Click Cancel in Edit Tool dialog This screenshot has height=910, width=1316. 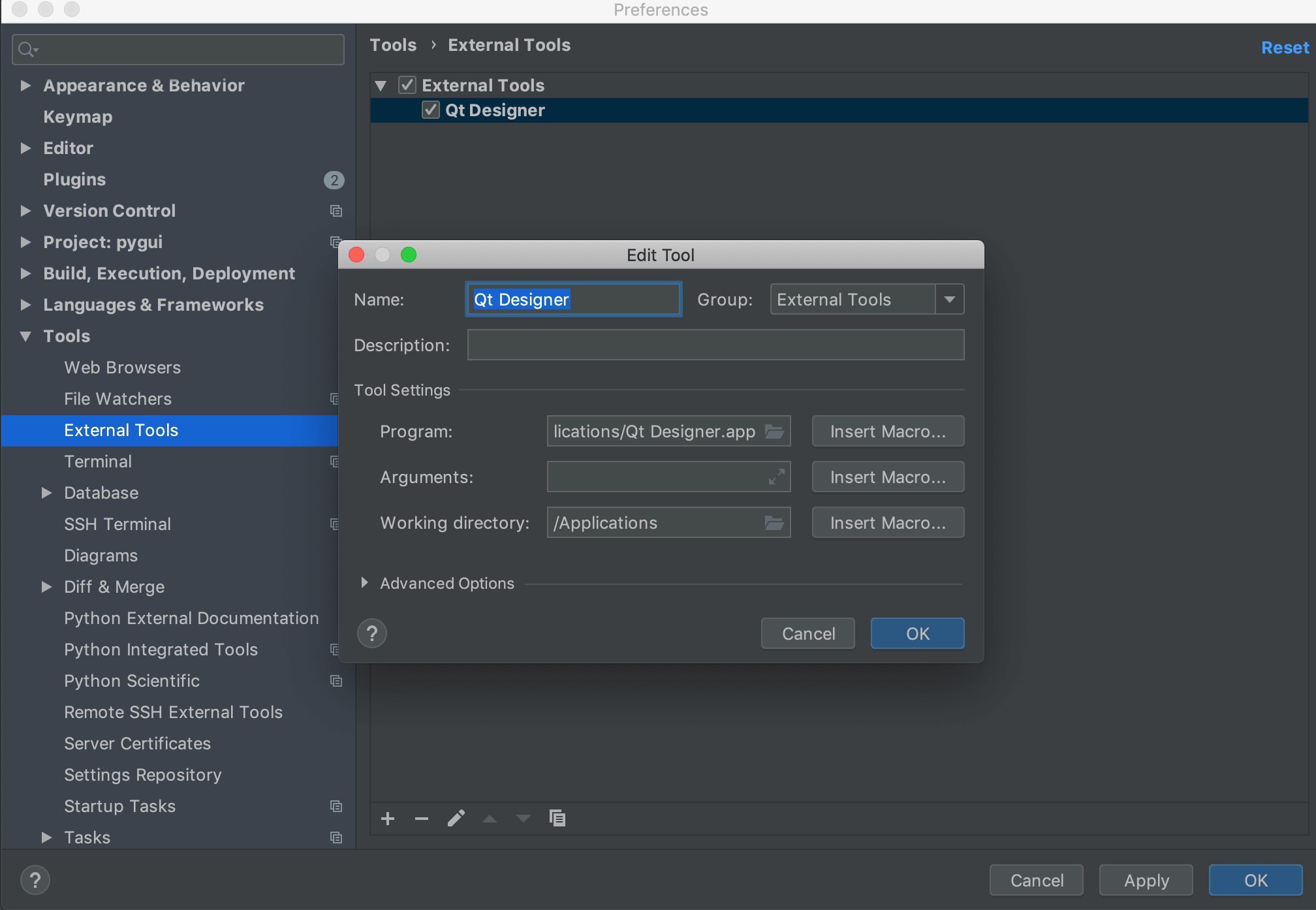tap(808, 634)
